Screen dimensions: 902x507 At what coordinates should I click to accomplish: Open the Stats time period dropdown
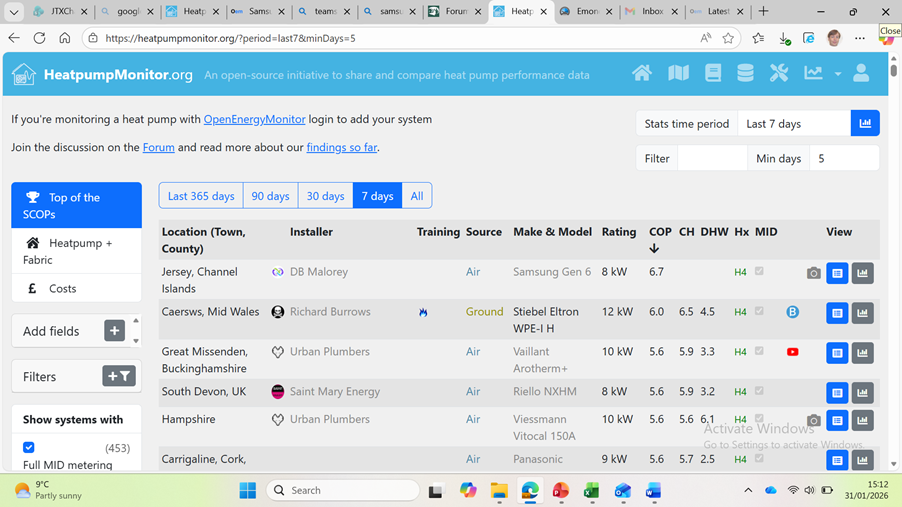tap(794, 124)
